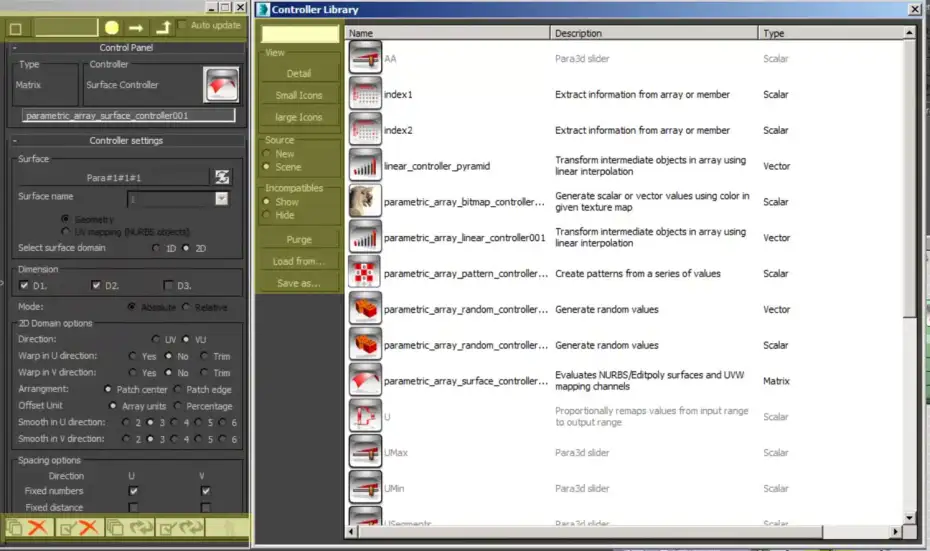Click the UMin slider icon

tap(365, 488)
